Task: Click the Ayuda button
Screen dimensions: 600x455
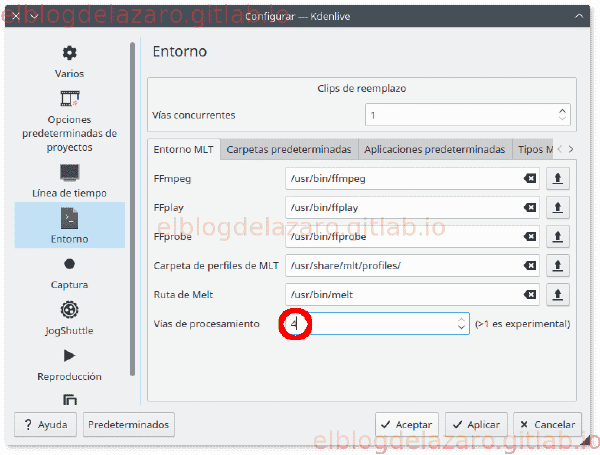Action: (x=45, y=424)
